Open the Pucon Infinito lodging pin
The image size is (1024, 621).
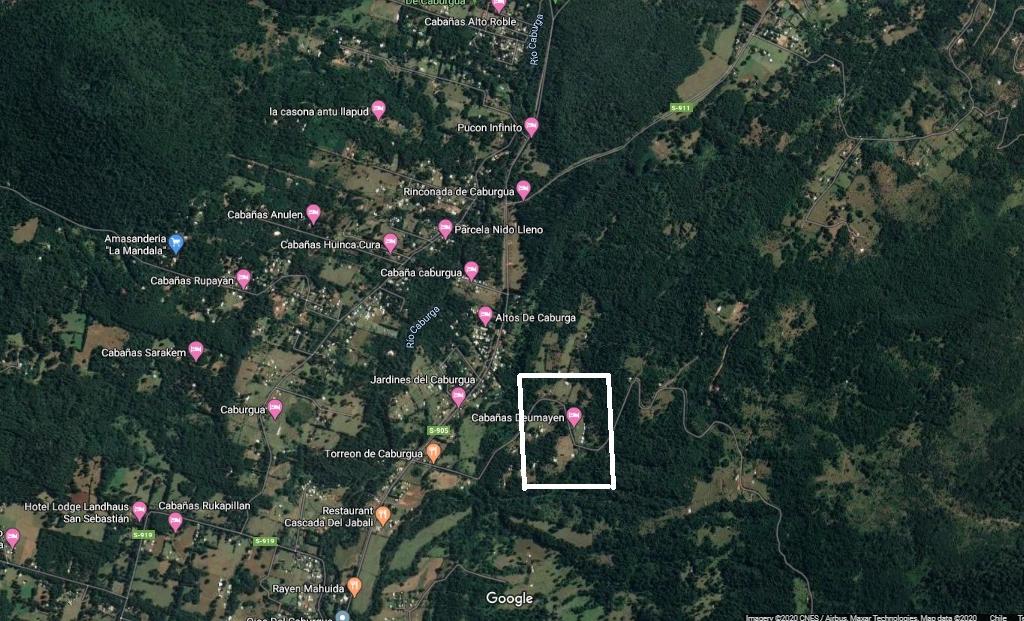pyautogui.click(x=532, y=127)
